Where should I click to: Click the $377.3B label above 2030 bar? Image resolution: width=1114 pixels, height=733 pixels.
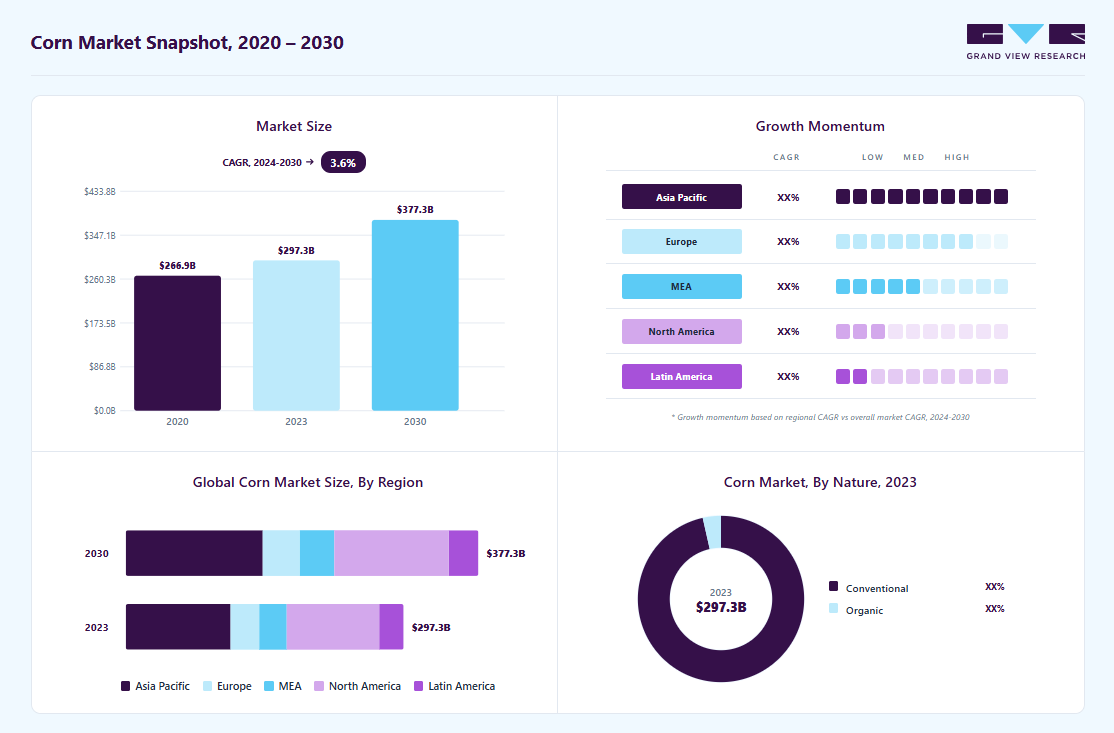[415, 210]
